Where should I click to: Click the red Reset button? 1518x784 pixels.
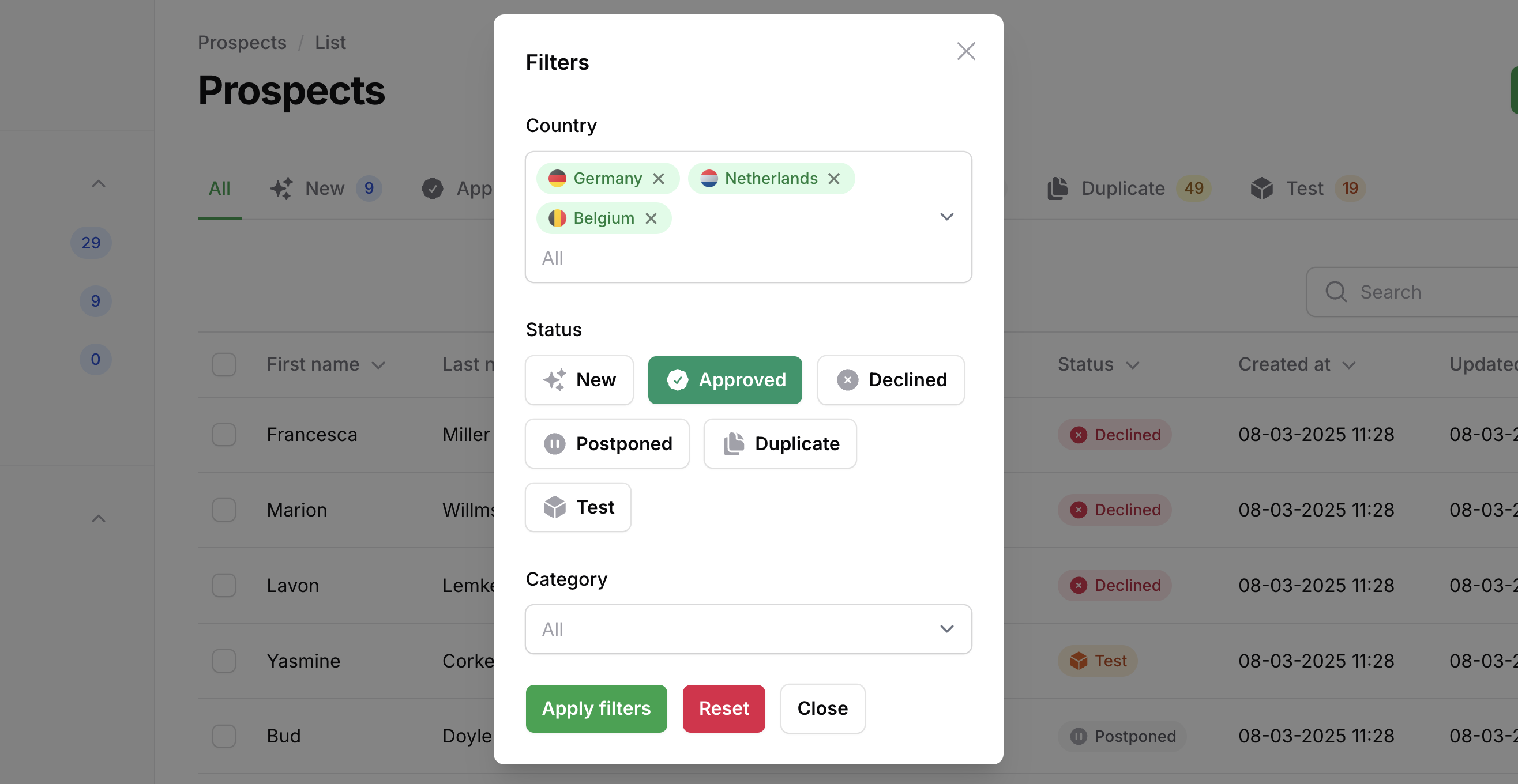tap(723, 708)
